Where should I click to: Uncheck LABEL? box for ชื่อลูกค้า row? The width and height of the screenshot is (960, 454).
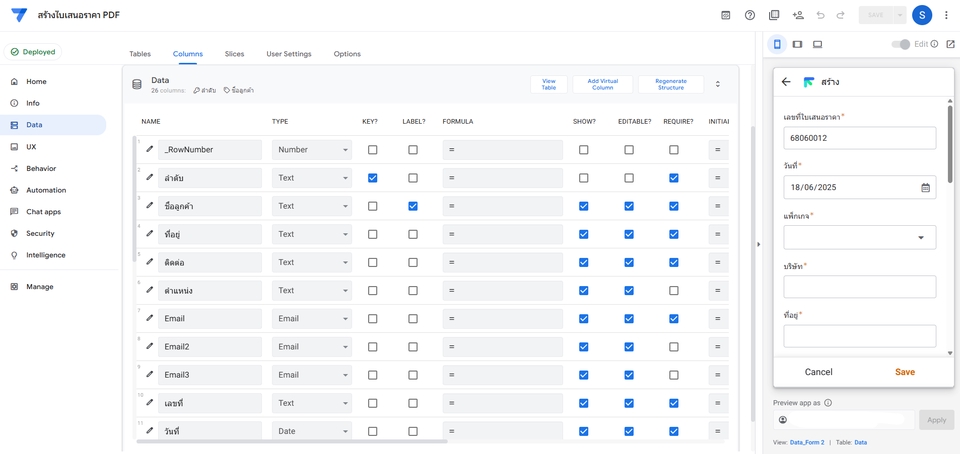click(413, 206)
